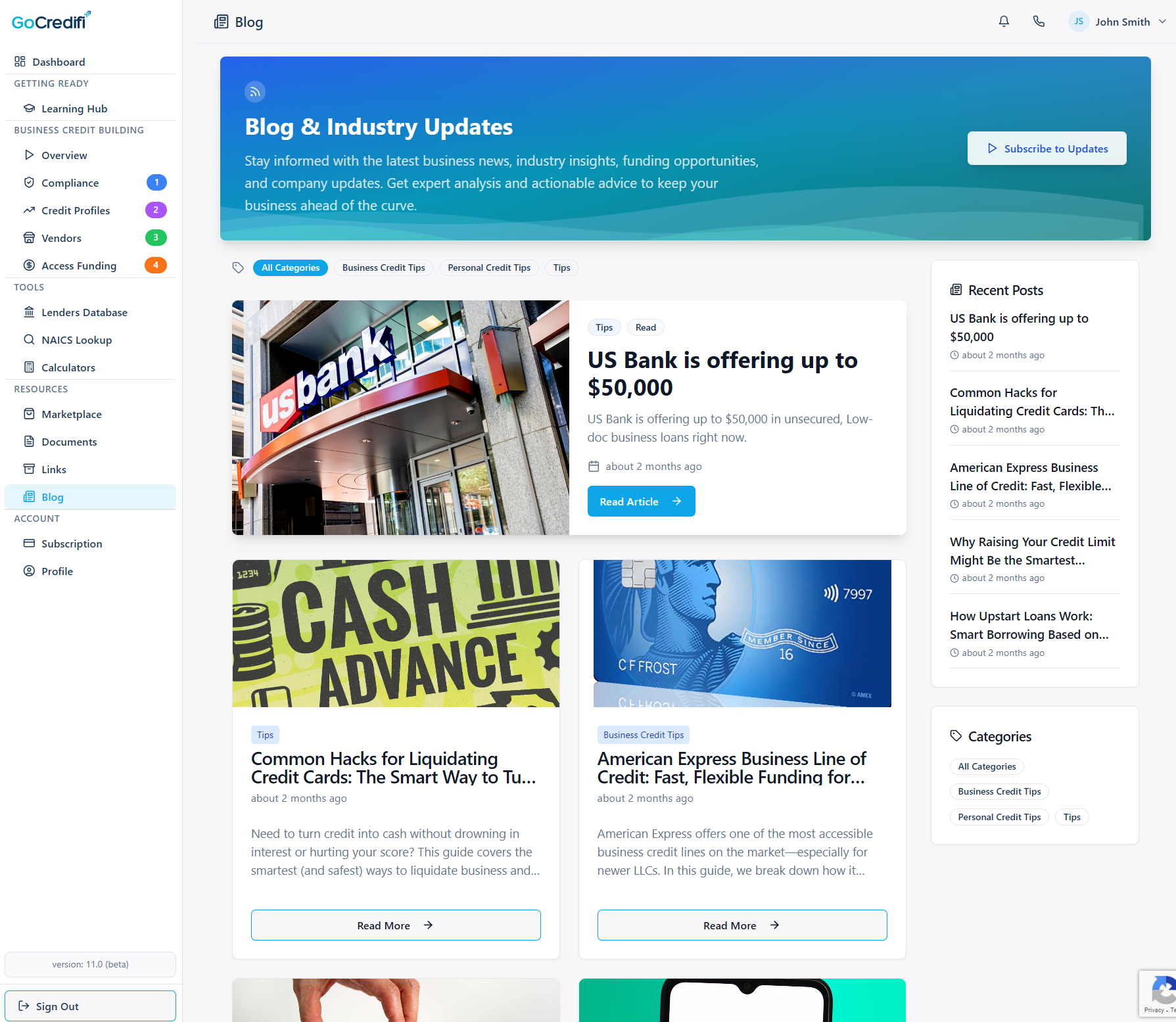Open the Marketplace resource

click(71, 414)
